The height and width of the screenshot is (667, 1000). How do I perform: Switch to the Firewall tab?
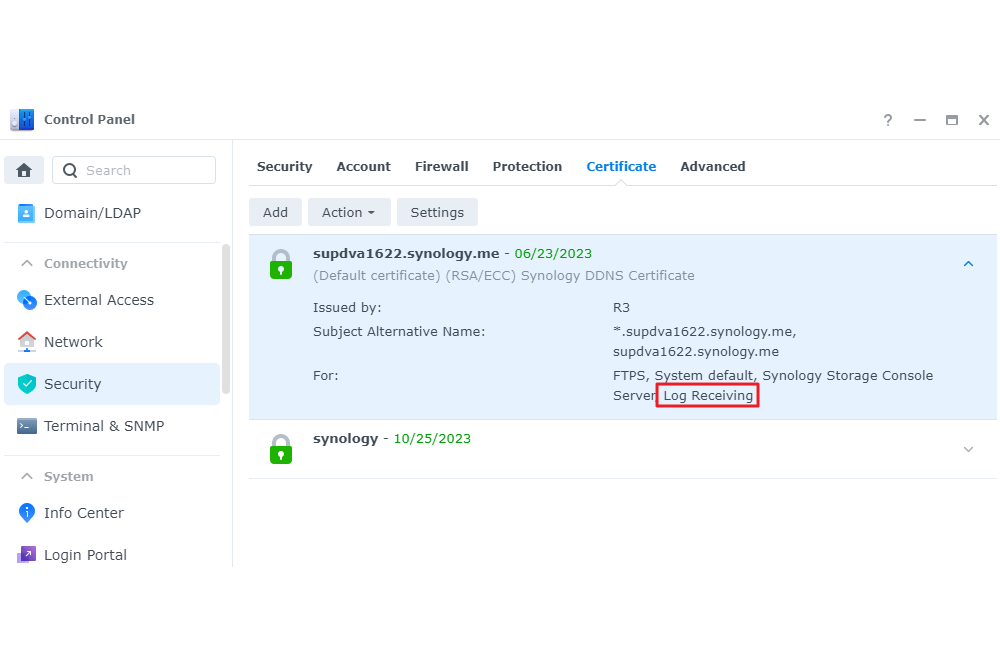[x=441, y=166]
